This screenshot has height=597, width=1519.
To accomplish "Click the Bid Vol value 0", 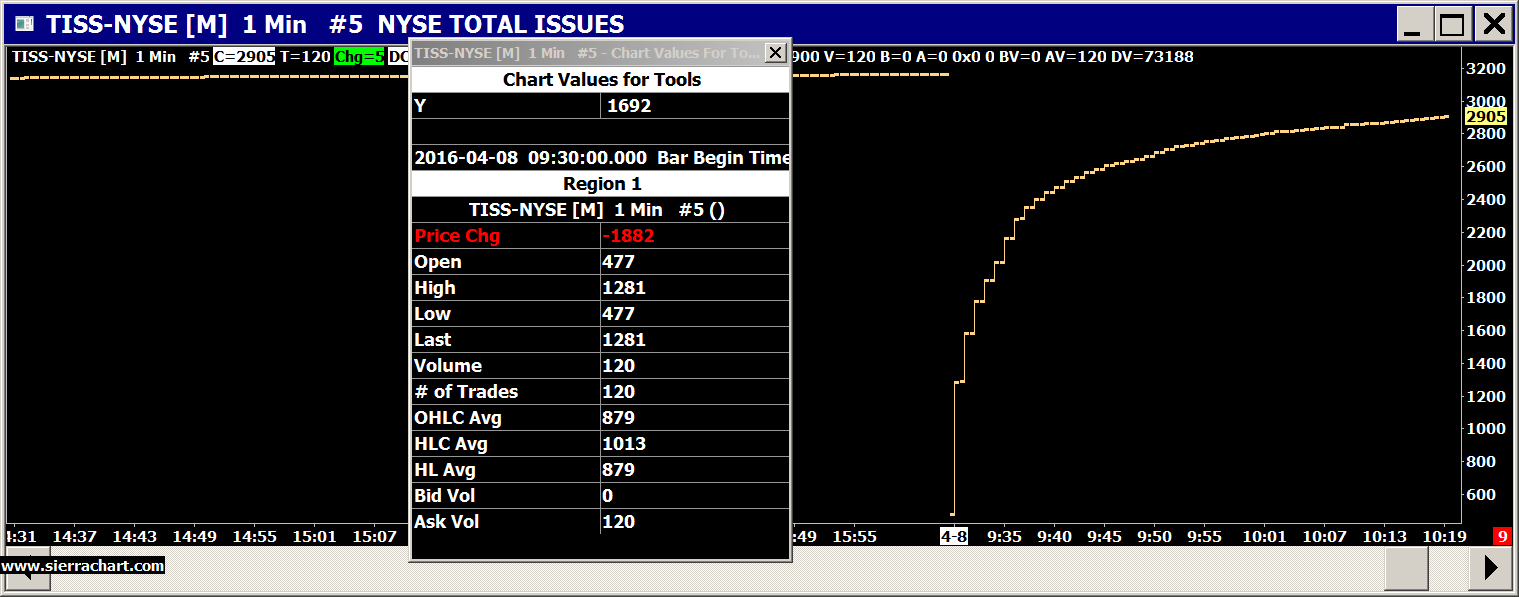I will 608,496.
